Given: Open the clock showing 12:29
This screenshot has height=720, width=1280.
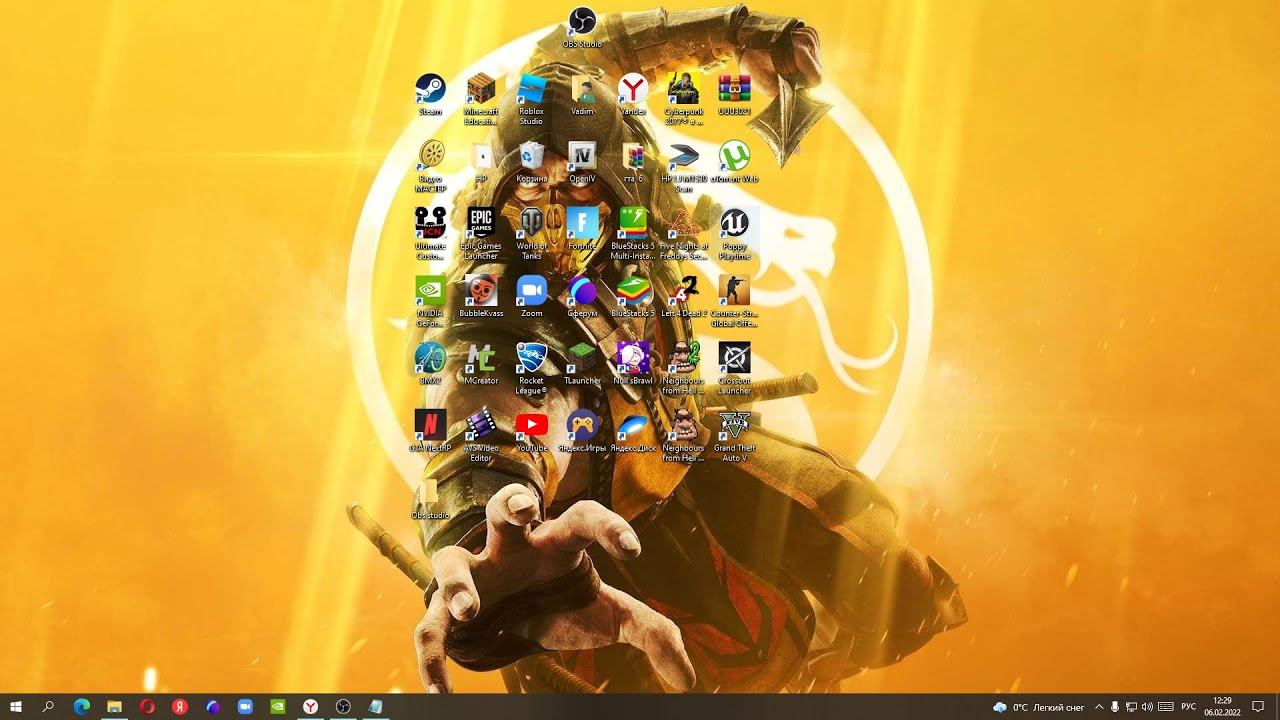Looking at the screenshot, I should (x=1222, y=706).
